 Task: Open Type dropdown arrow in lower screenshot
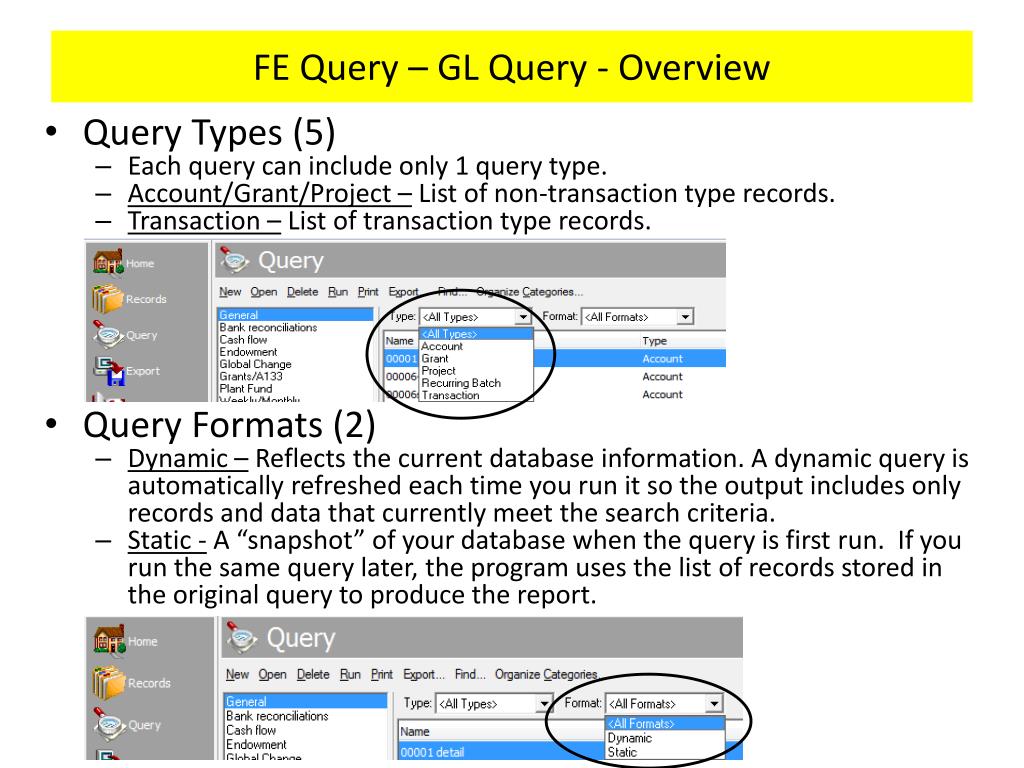[543, 703]
